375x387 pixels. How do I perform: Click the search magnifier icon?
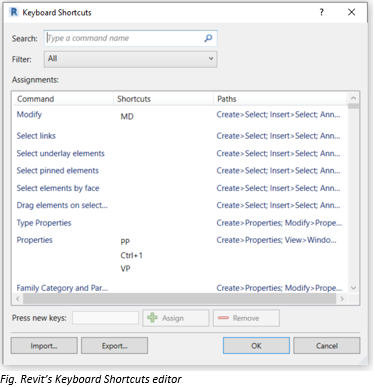(208, 38)
